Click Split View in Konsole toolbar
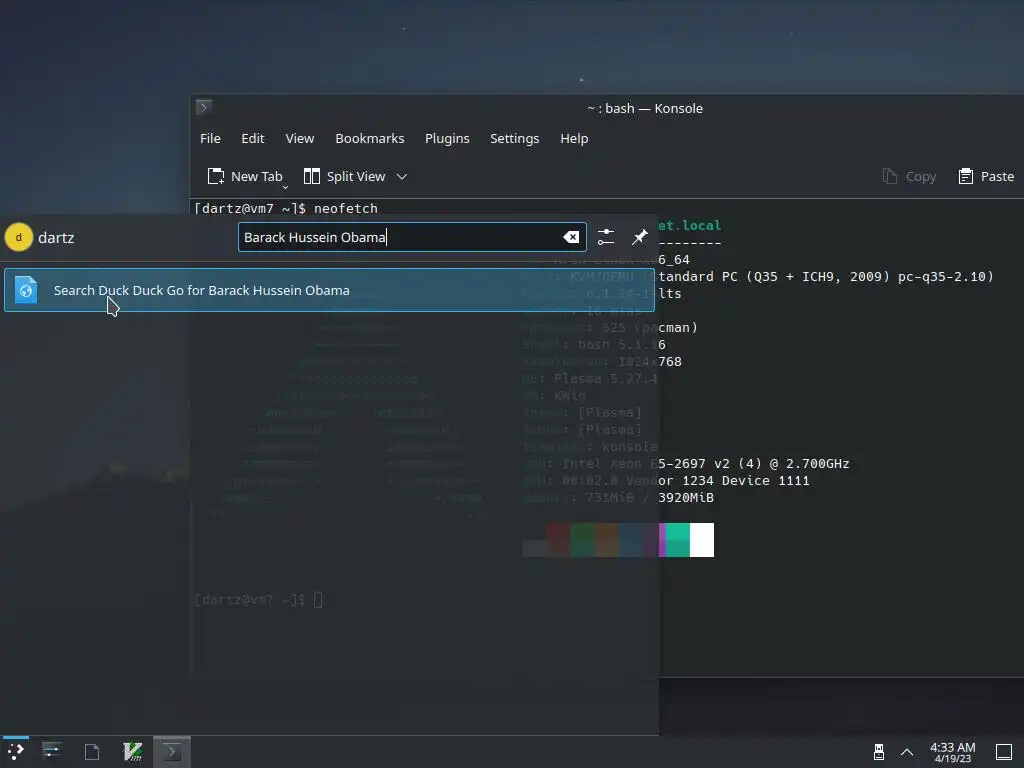The width and height of the screenshot is (1024, 768). point(345,176)
